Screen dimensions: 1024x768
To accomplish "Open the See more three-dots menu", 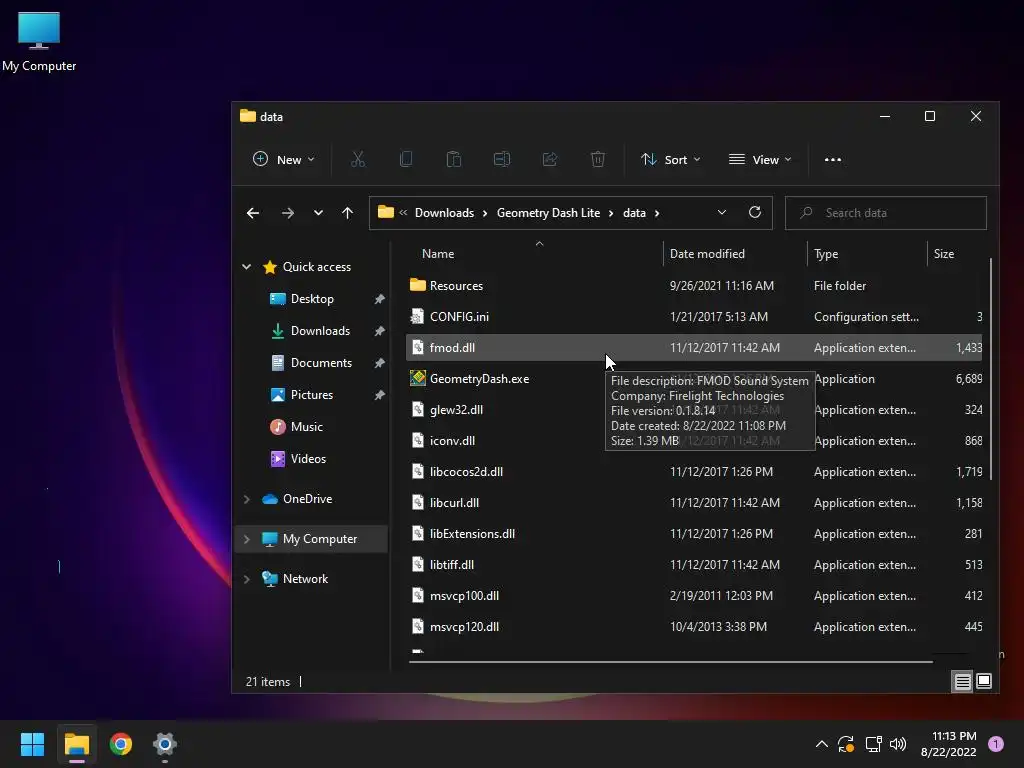I will tap(833, 159).
